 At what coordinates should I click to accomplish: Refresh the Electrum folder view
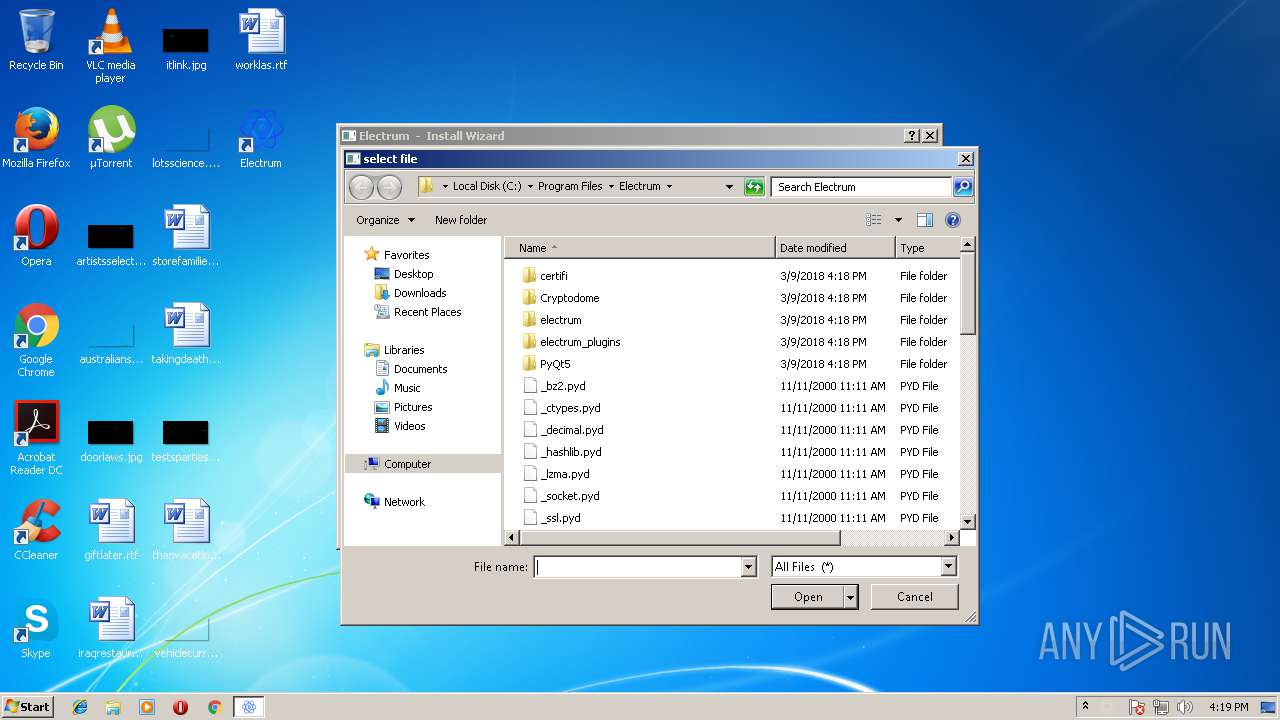755,187
